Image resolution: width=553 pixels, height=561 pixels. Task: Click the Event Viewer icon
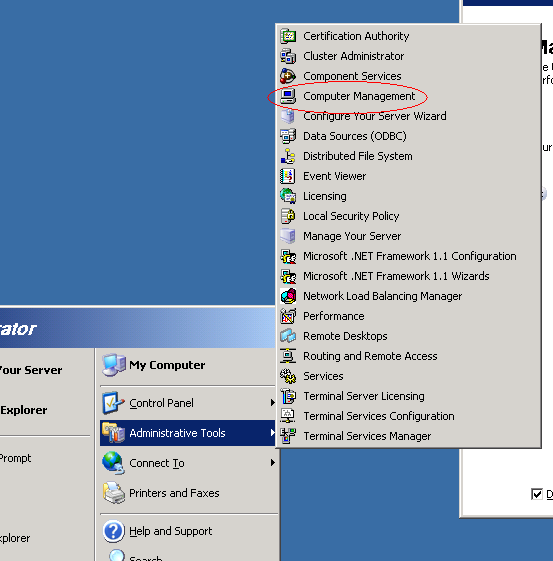(288, 176)
